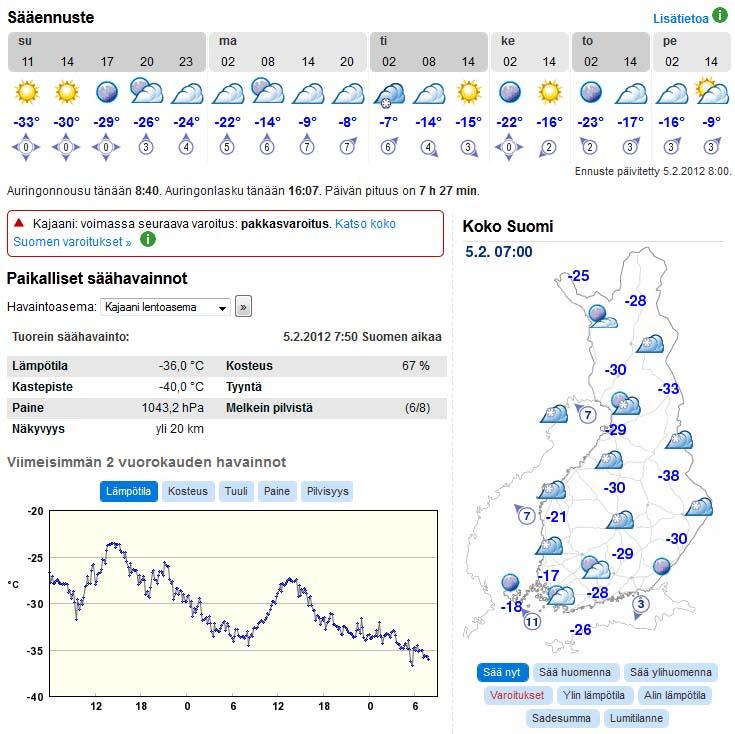Image resolution: width=735 pixels, height=734 pixels.
Task: Click the red warning triangle icon
Action: tap(19, 223)
